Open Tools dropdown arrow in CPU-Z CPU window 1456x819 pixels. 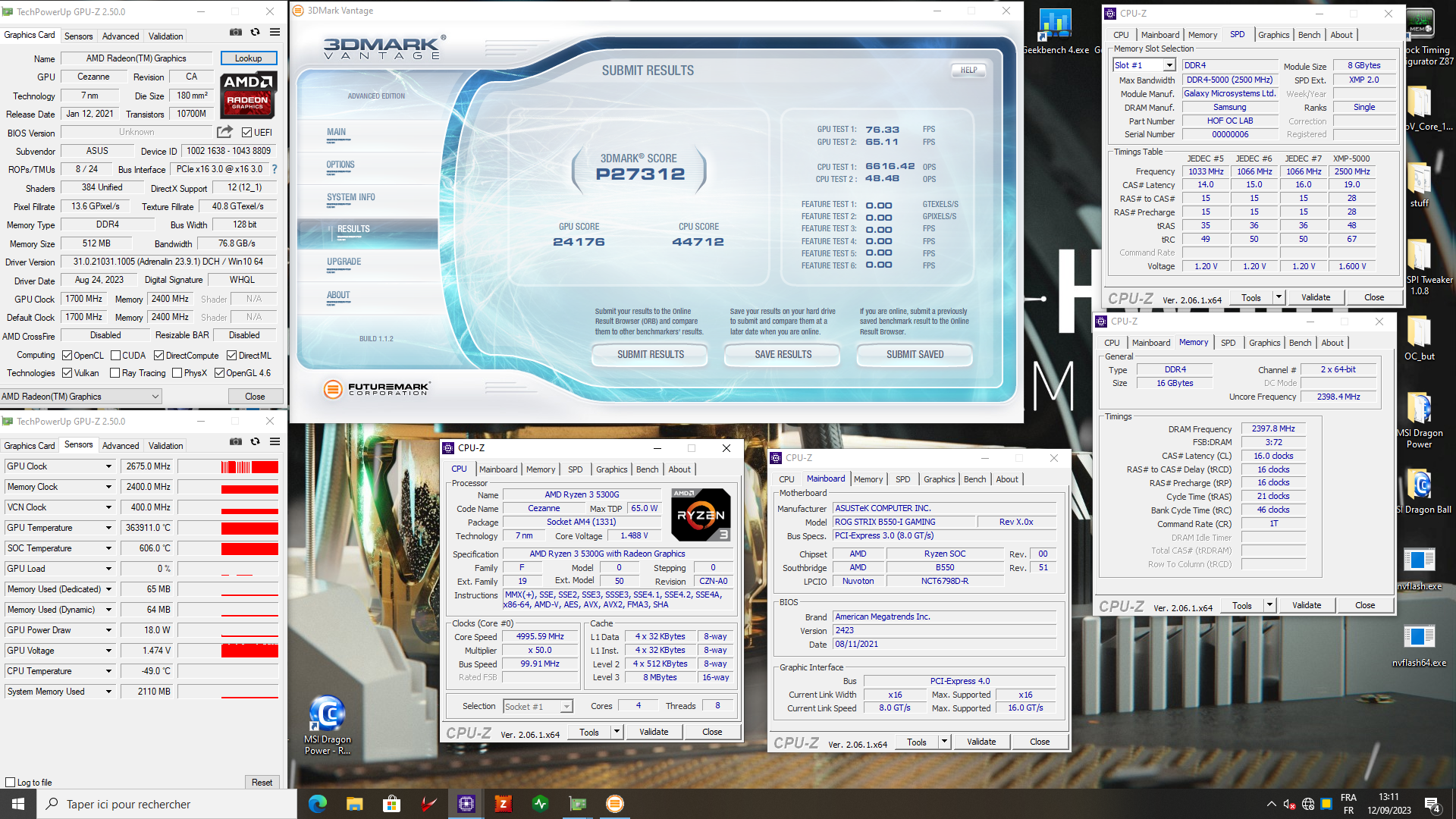(x=617, y=732)
